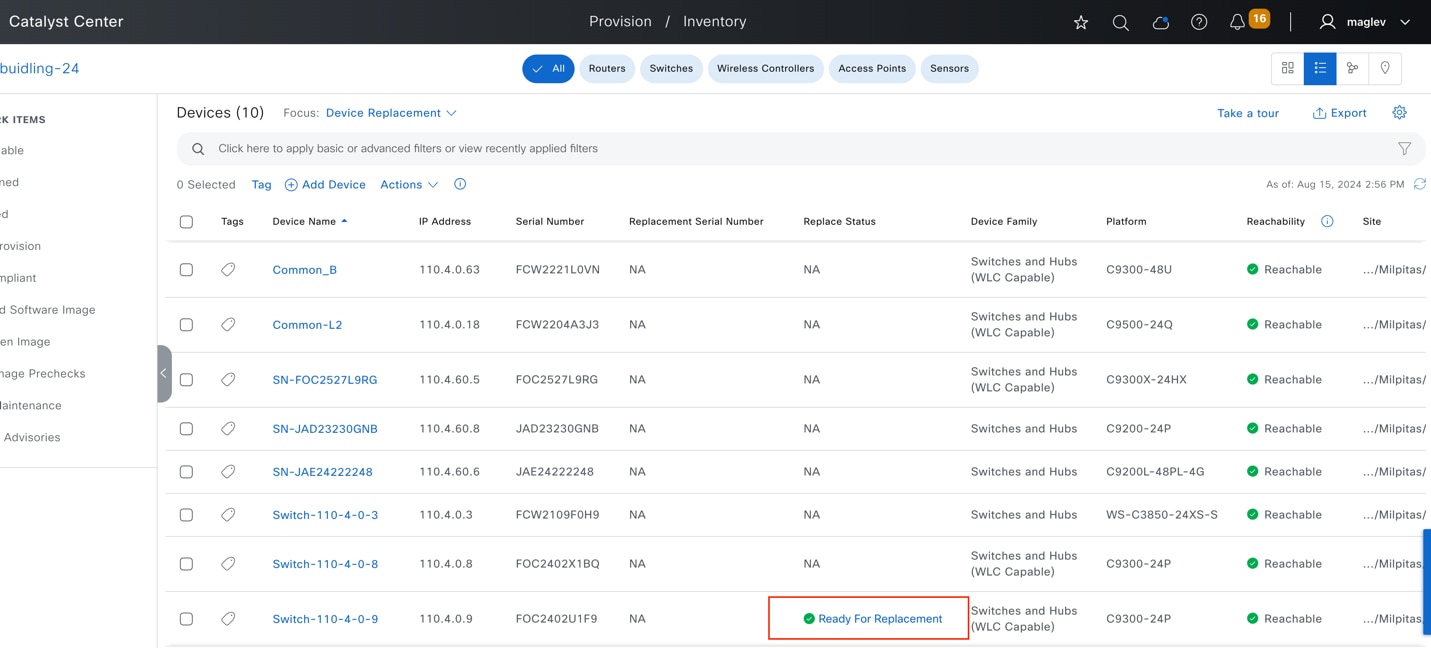Filter devices by Switches tab
This screenshot has height=648, width=1431.
671,69
